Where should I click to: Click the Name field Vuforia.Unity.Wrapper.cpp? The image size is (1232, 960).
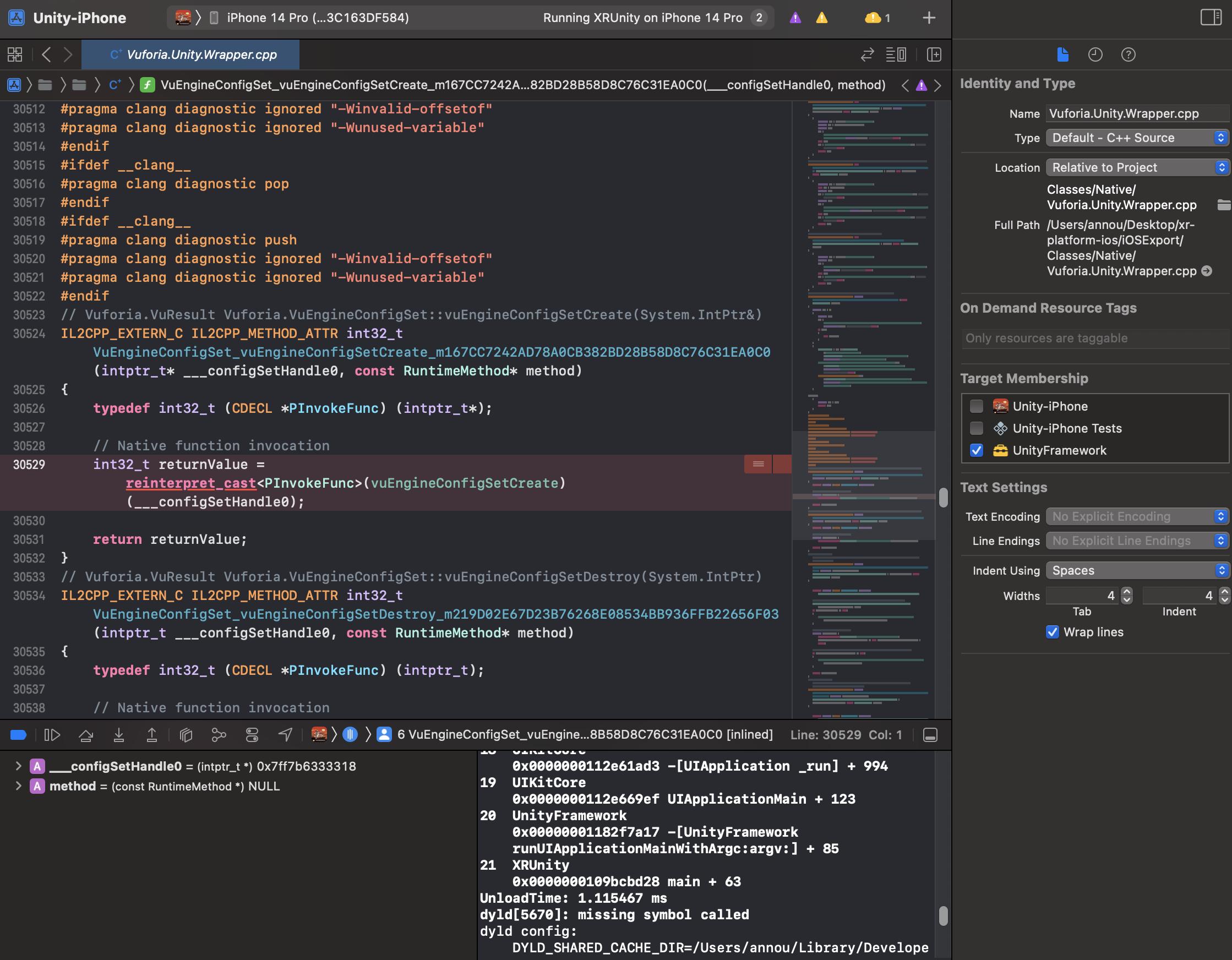tap(1137, 113)
